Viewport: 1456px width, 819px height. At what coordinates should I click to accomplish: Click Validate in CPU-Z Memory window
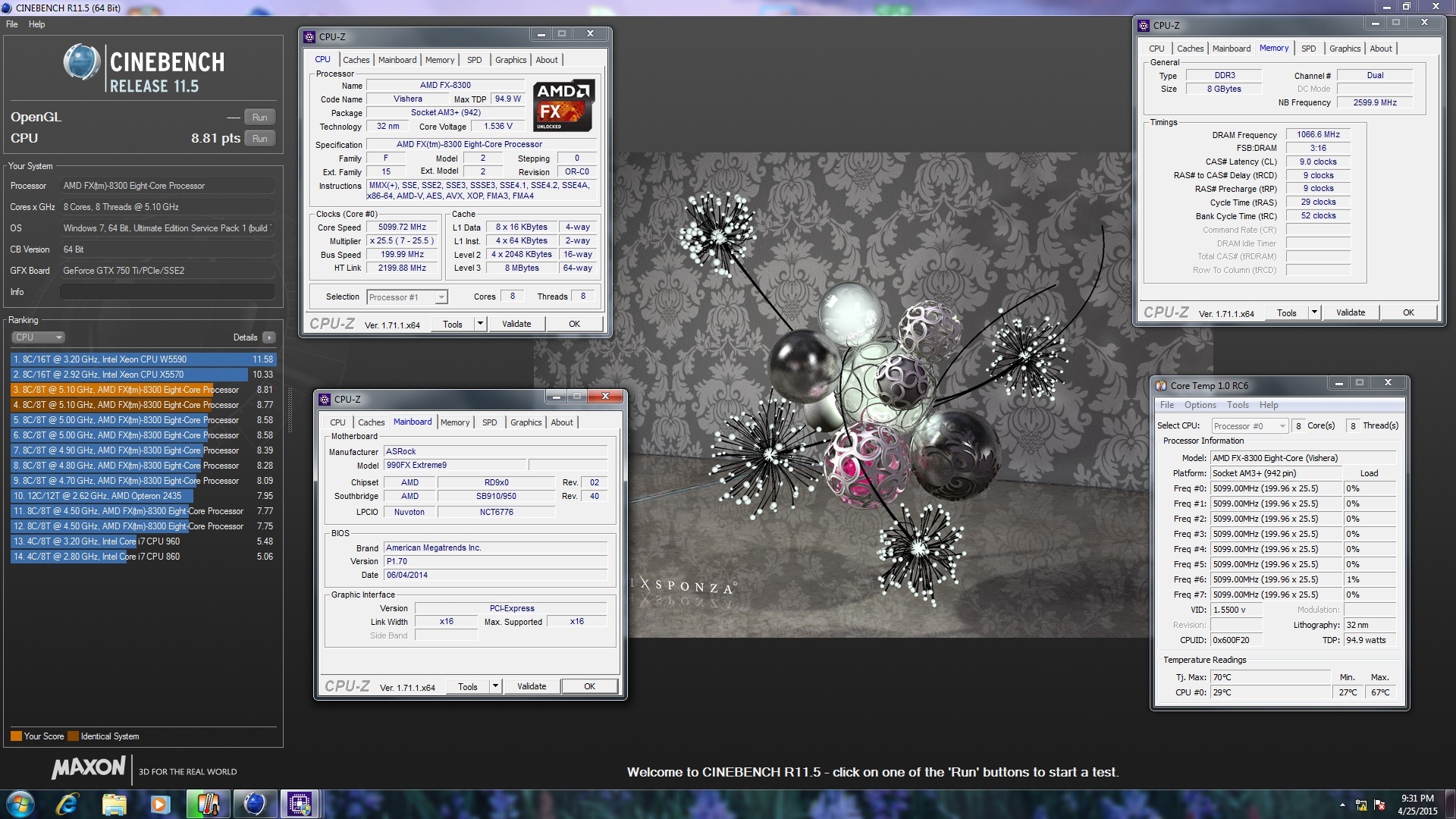1351,312
